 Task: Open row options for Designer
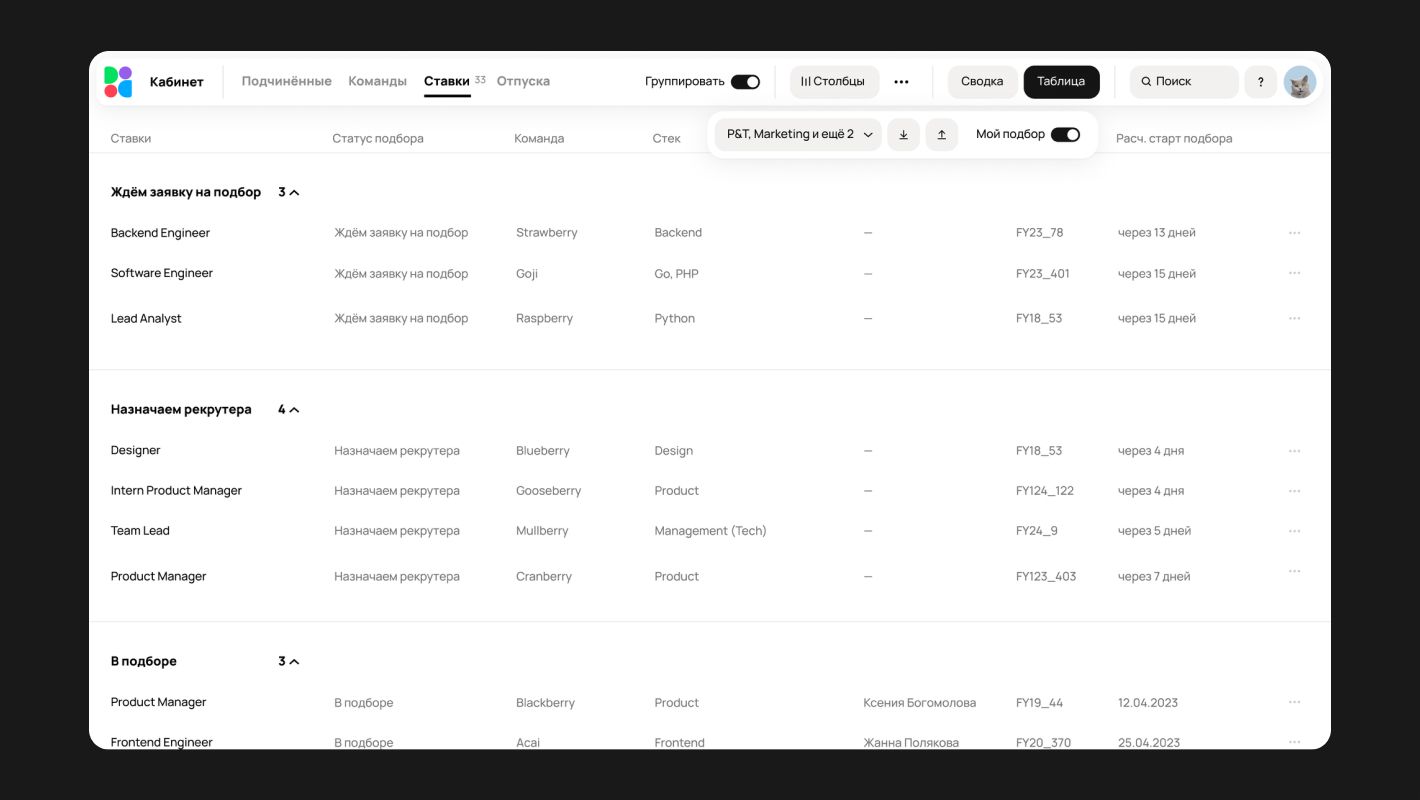point(1294,451)
